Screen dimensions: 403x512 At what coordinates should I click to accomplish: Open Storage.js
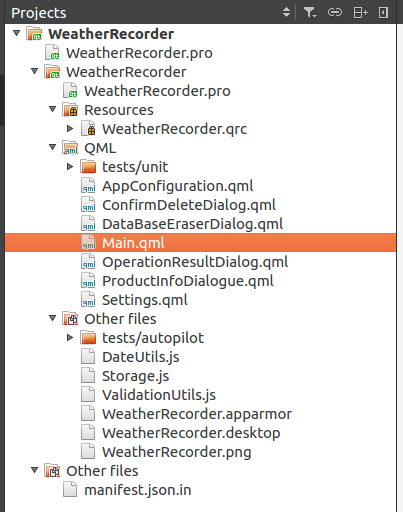[136, 376]
